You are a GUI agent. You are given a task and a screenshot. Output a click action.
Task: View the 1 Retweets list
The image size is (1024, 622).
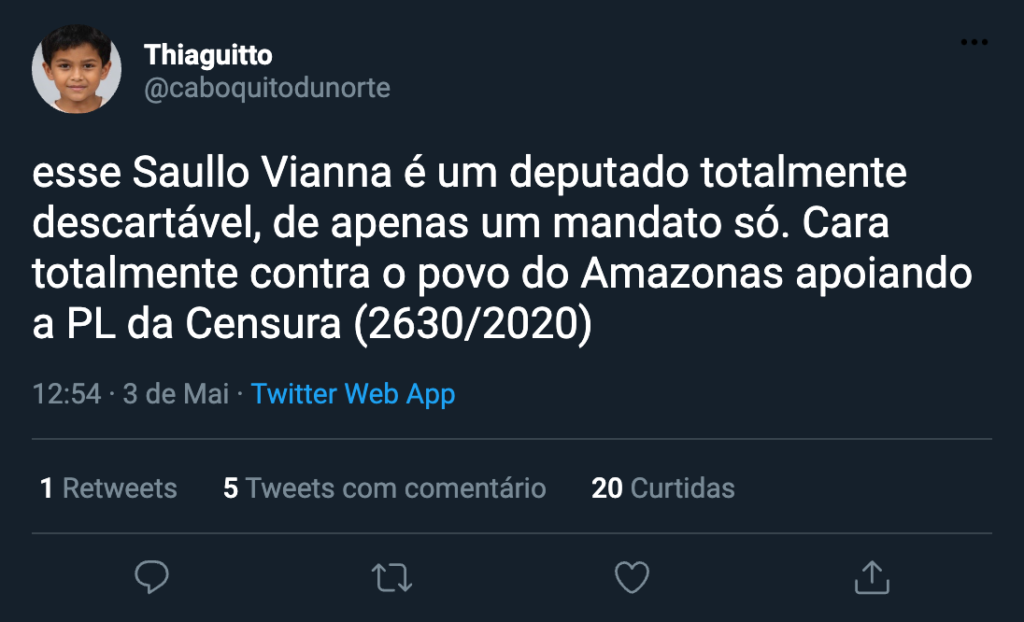pyautogui.click(x=108, y=488)
